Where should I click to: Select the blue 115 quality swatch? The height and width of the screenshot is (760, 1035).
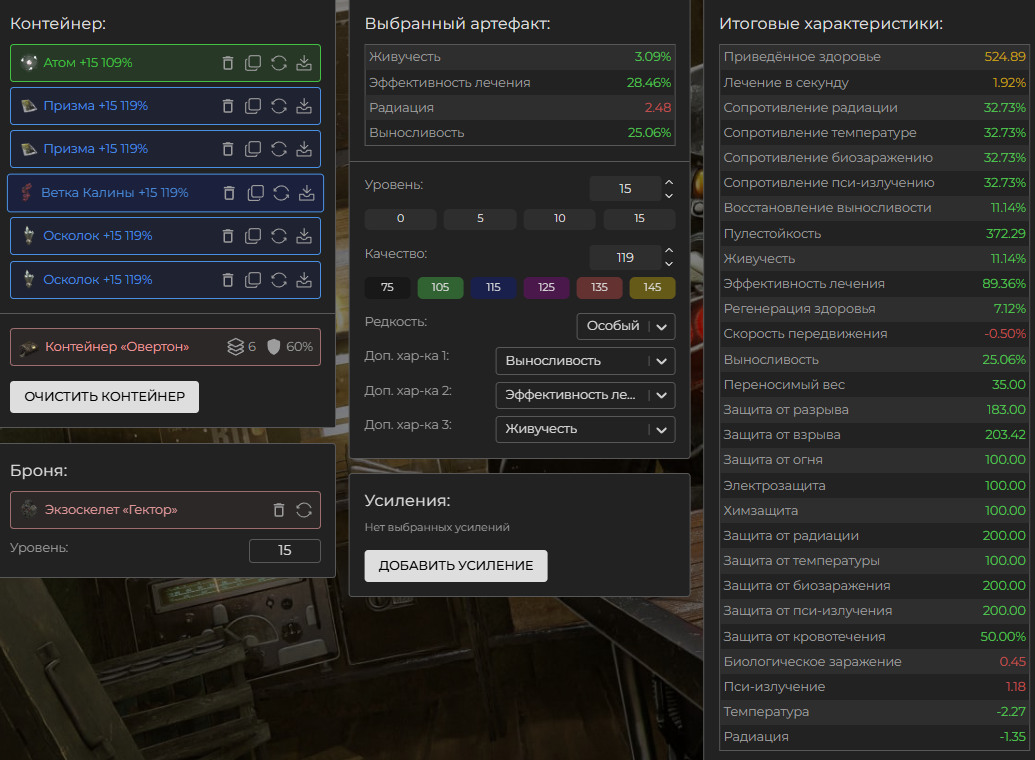[x=493, y=287]
